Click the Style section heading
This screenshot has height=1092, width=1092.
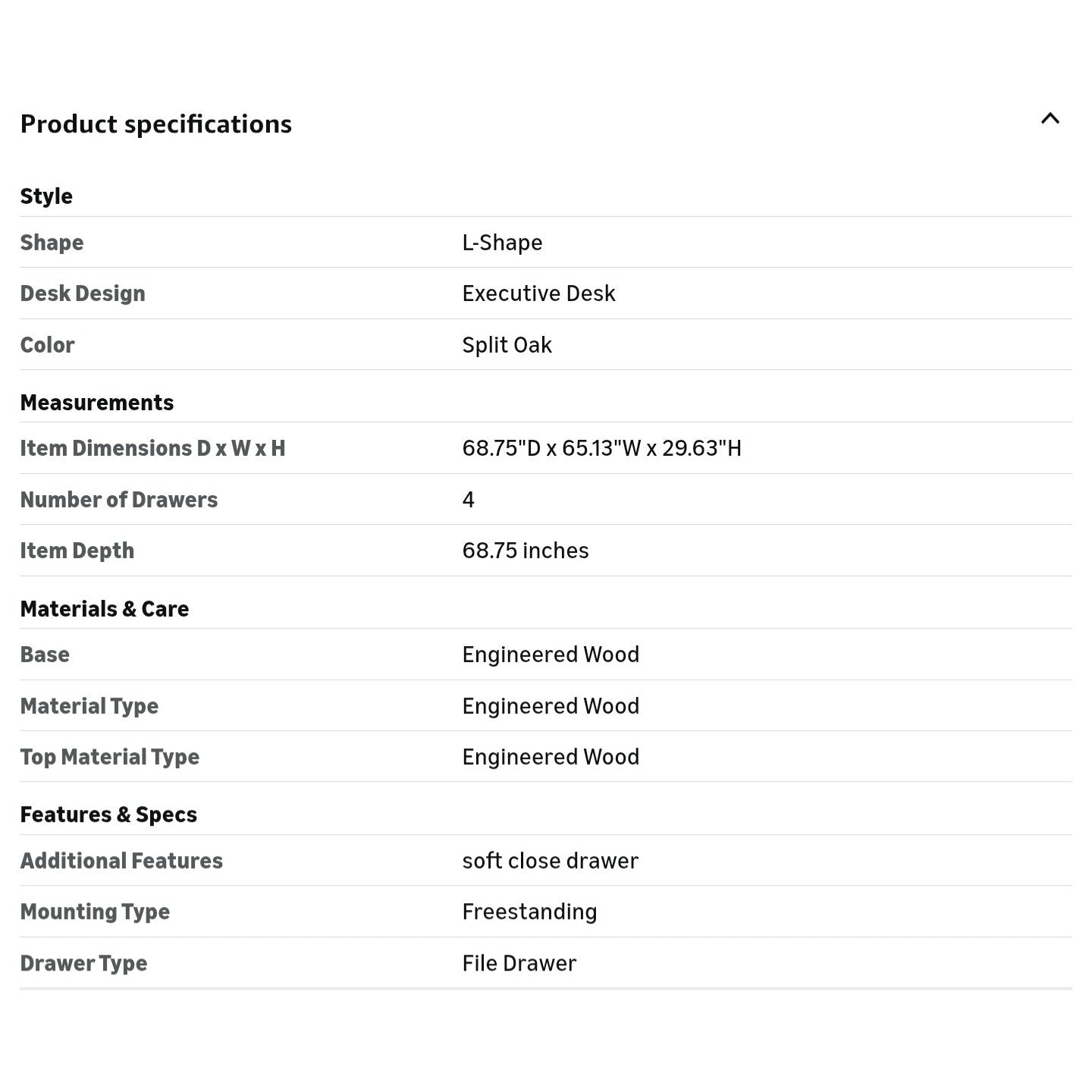pos(46,196)
